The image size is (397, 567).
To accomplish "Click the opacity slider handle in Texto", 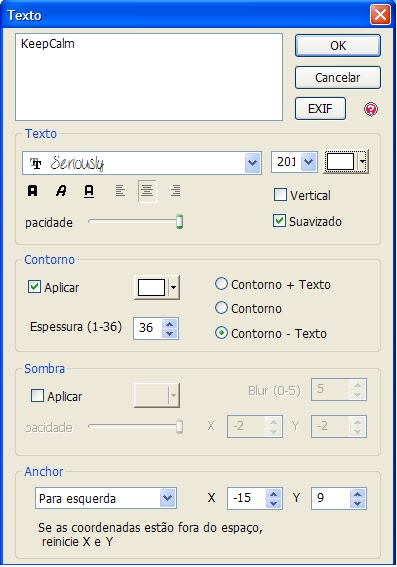I will click(179, 222).
